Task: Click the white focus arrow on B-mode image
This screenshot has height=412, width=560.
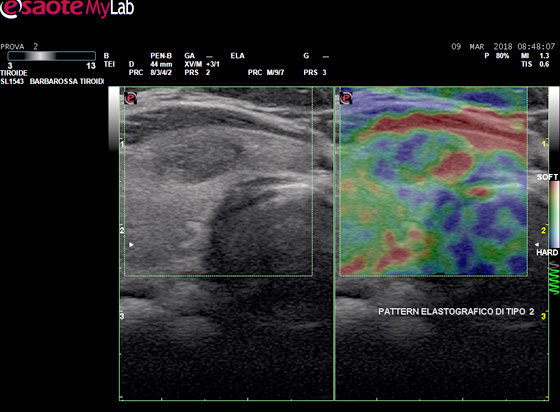Action: tap(131, 245)
